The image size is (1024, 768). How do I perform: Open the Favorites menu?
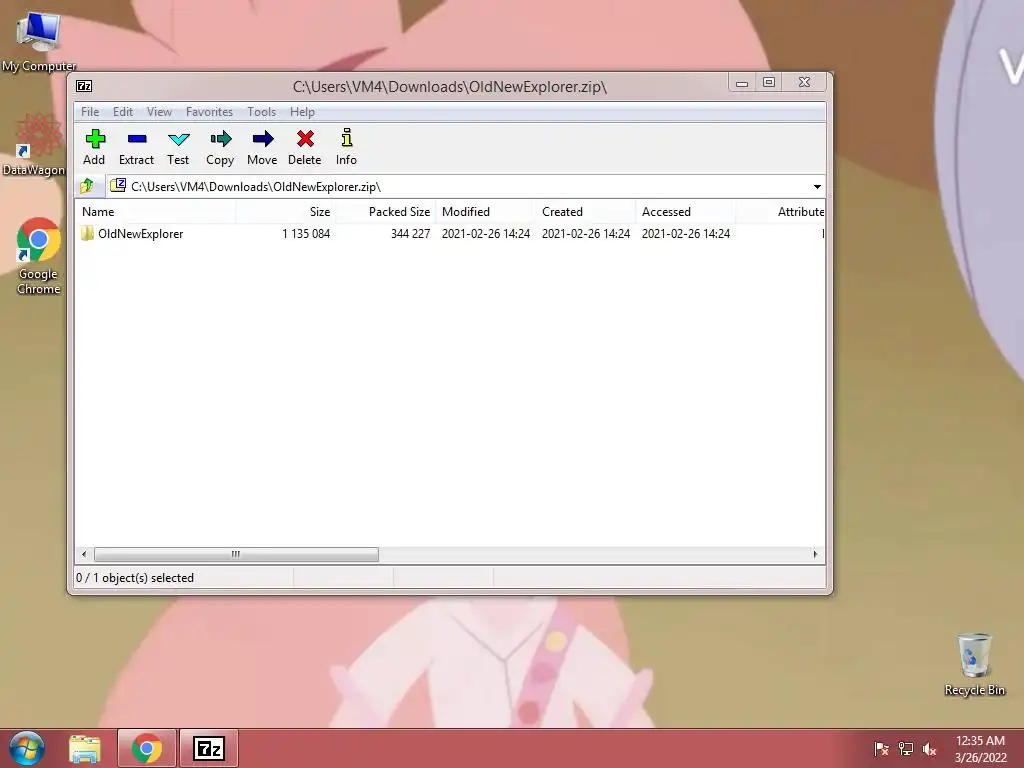tap(209, 112)
